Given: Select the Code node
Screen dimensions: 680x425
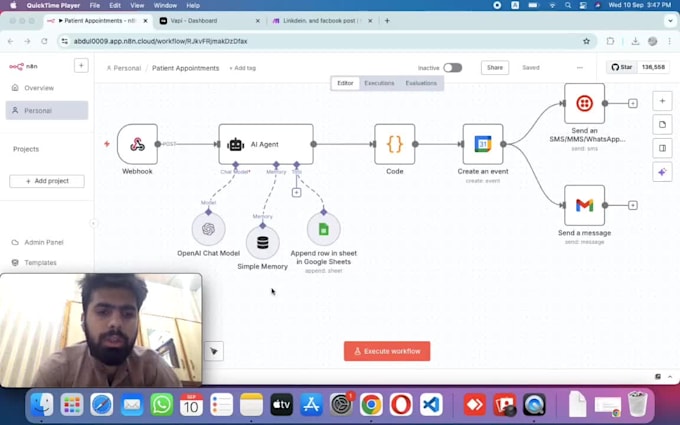Looking at the screenshot, I should (394, 144).
